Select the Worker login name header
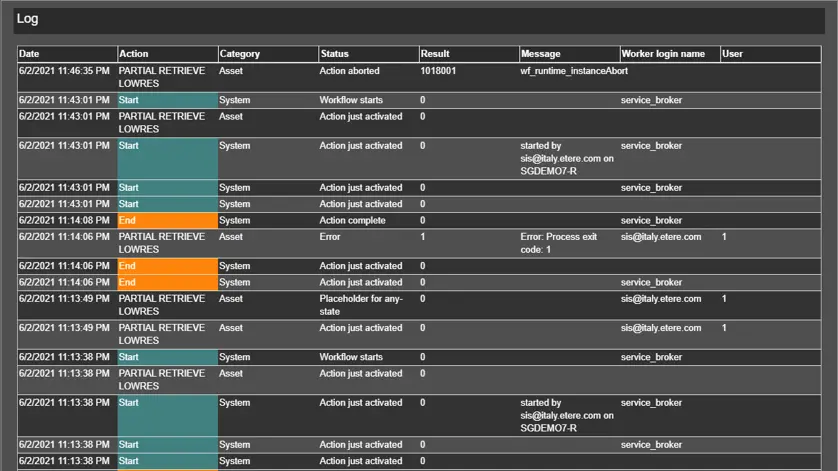 coord(662,54)
